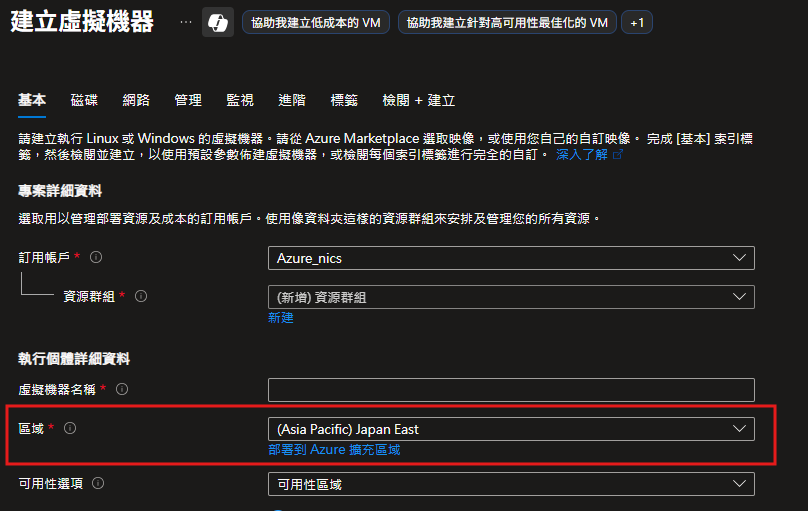Open the Copilot icon button
Viewport: 808px width, 511px height.
(218, 22)
